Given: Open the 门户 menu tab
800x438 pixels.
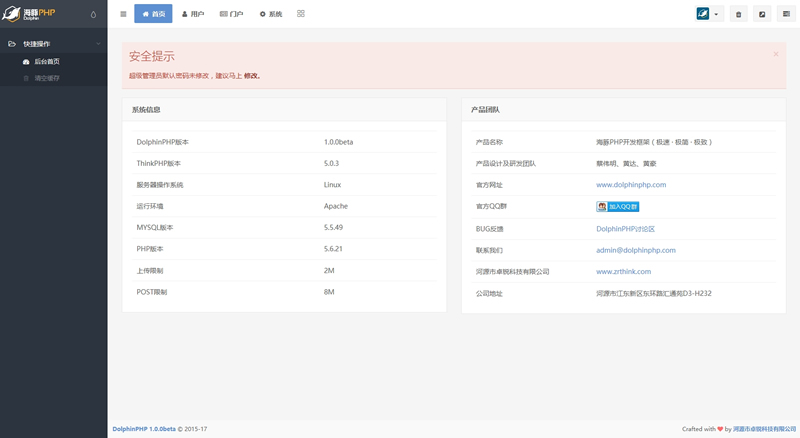Looking at the screenshot, I should 231,14.
